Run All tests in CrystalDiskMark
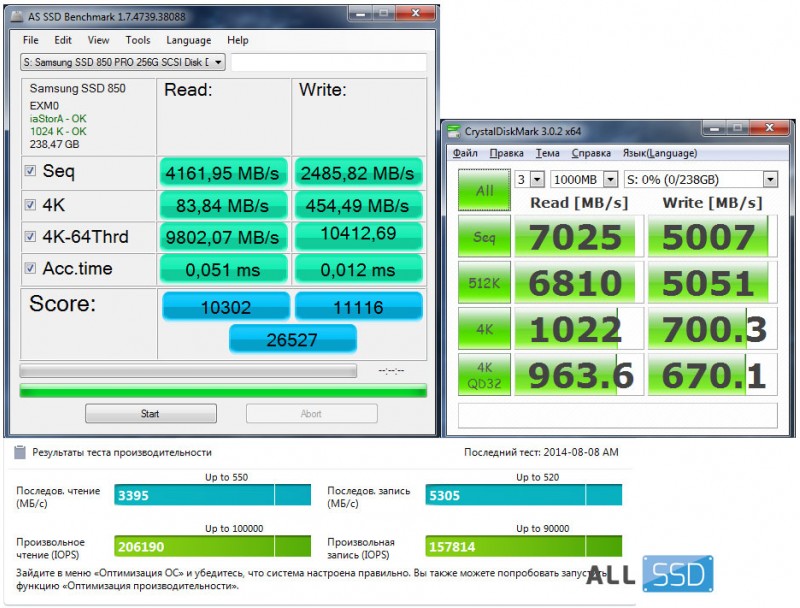 pos(484,190)
